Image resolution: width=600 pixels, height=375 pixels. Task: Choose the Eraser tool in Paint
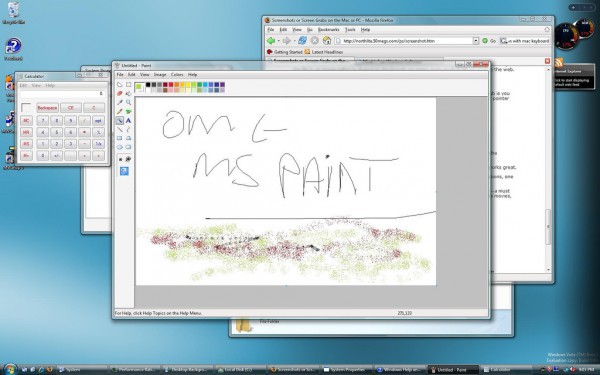[120, 93]
